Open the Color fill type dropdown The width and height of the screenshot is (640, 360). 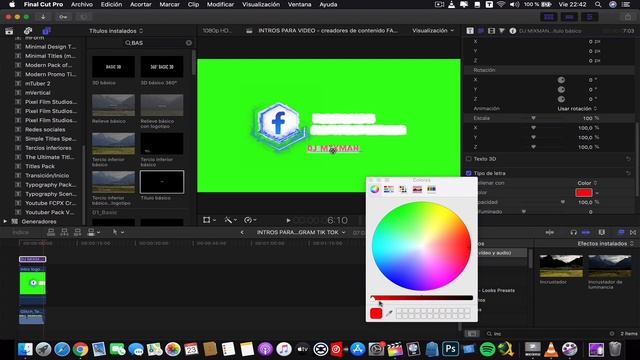coord(587,183)
